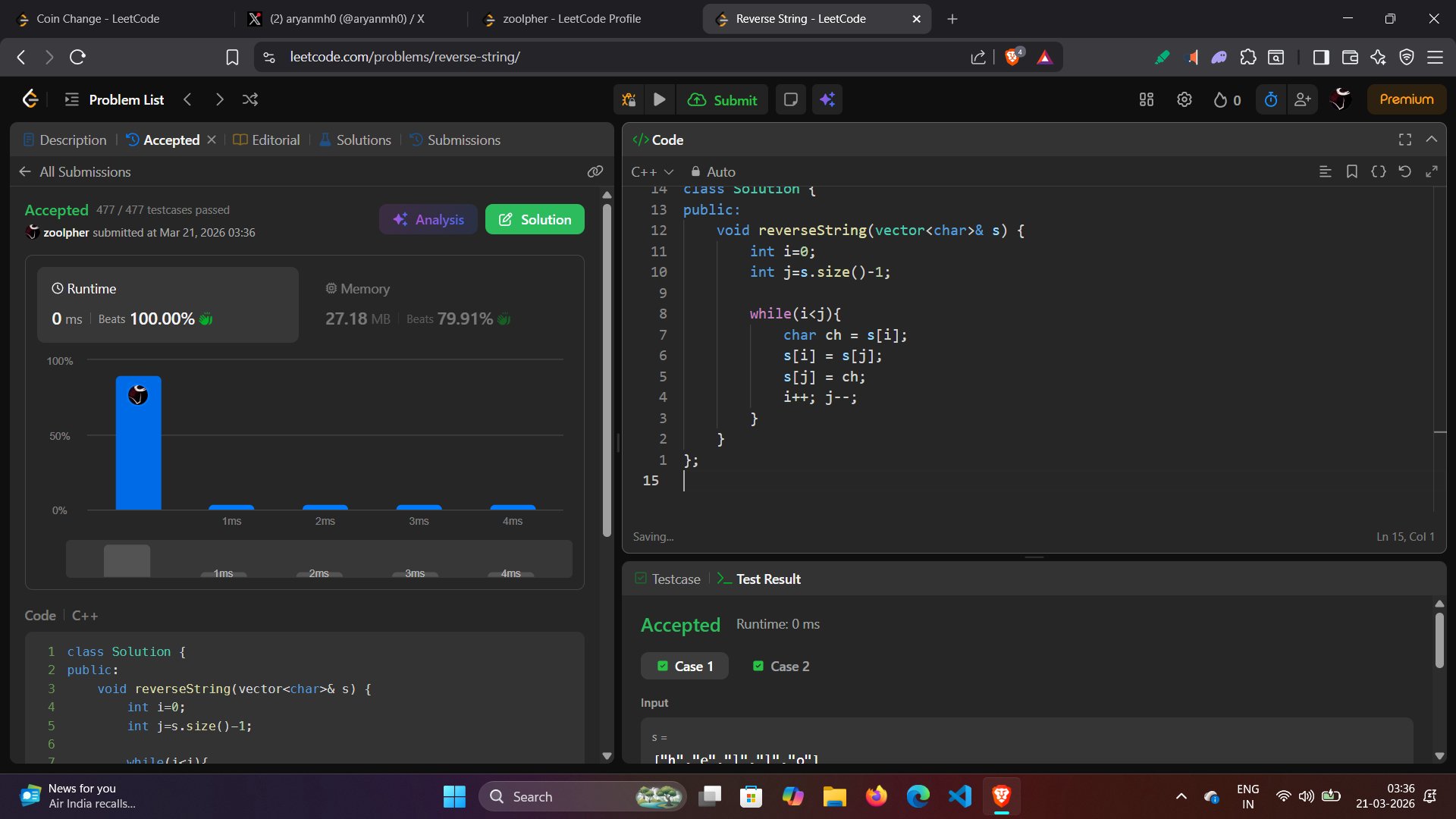The width and height of the screenshot is (1456, 819).
Task: Click the format code icon
Action: [x=1378, y=171]
